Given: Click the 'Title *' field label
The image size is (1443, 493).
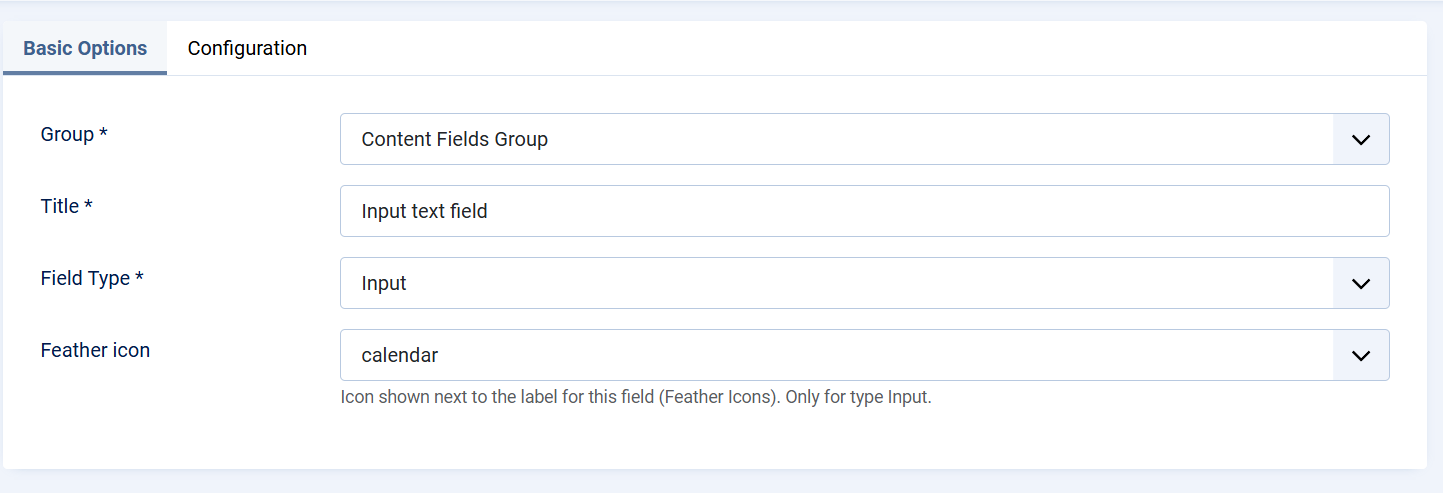Looking at the screenshot, I should coord(60,206).
